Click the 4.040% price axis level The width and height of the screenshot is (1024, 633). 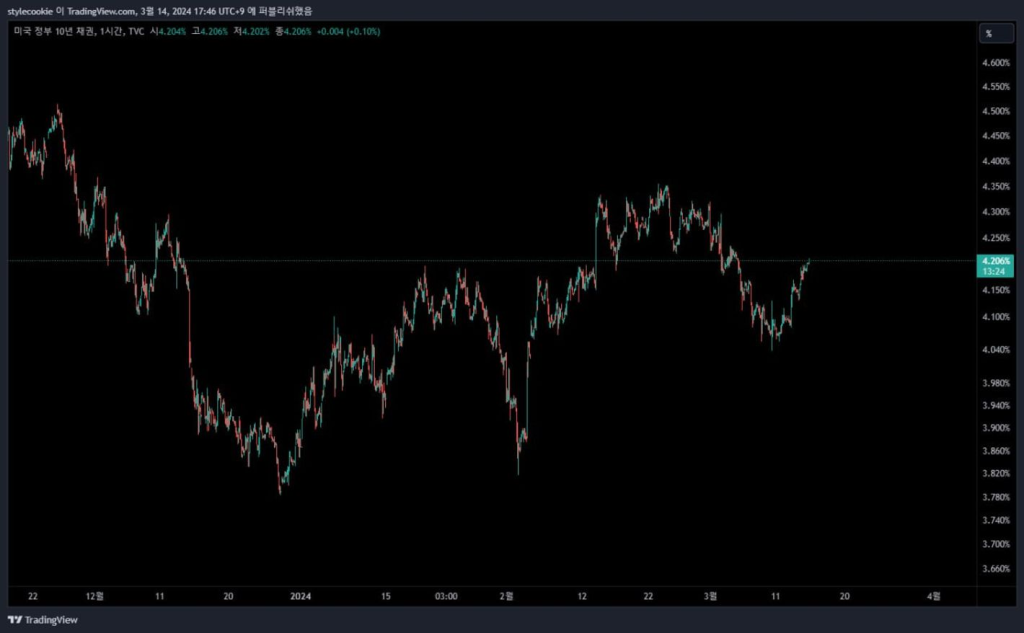point(996,349)
